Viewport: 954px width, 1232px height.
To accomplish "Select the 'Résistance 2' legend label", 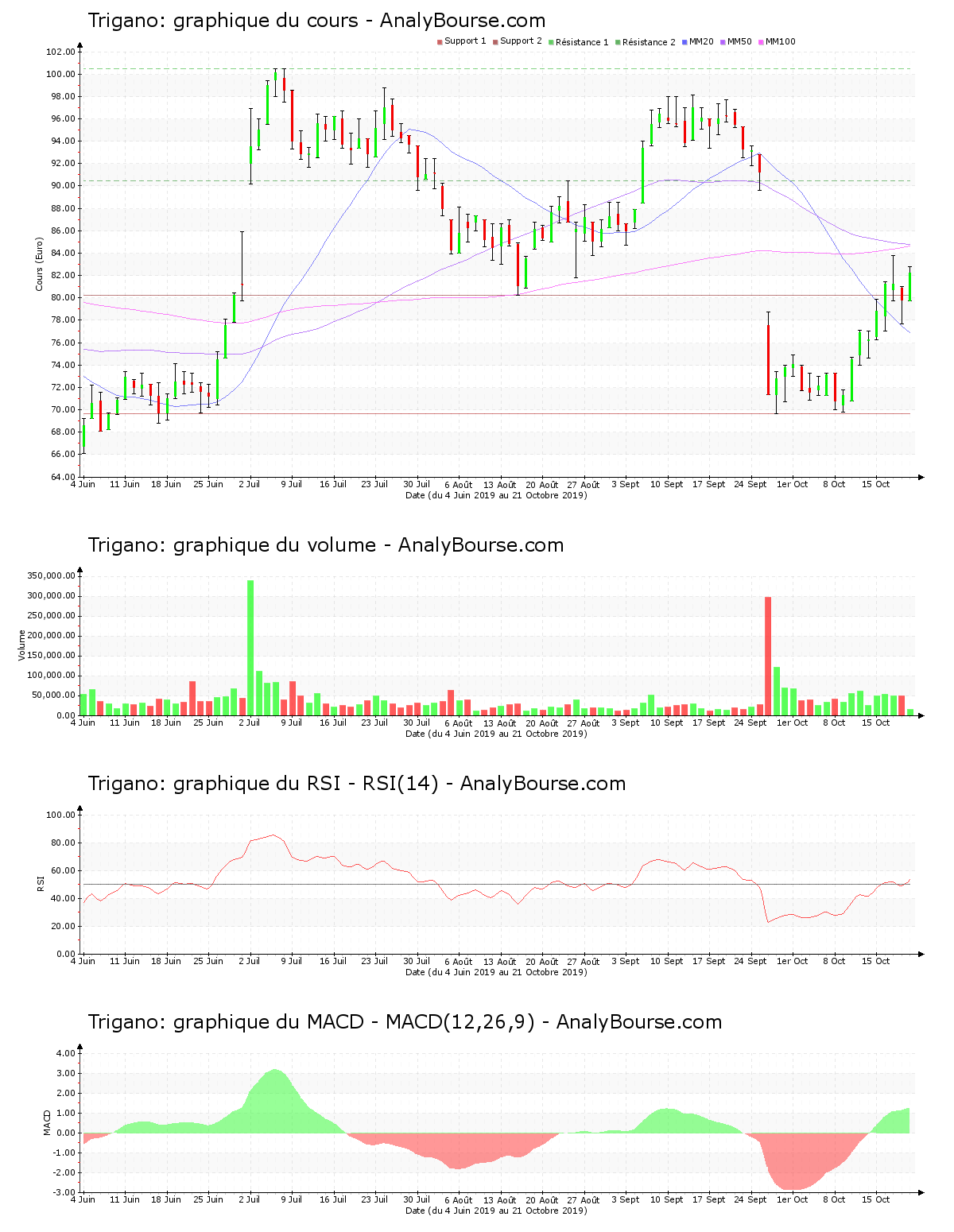I will [x=649, y=42].
